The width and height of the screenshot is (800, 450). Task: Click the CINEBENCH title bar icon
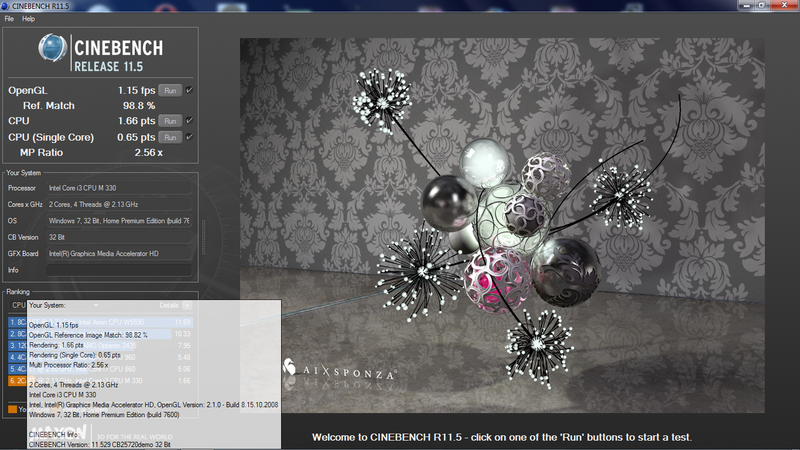[5, 6]
